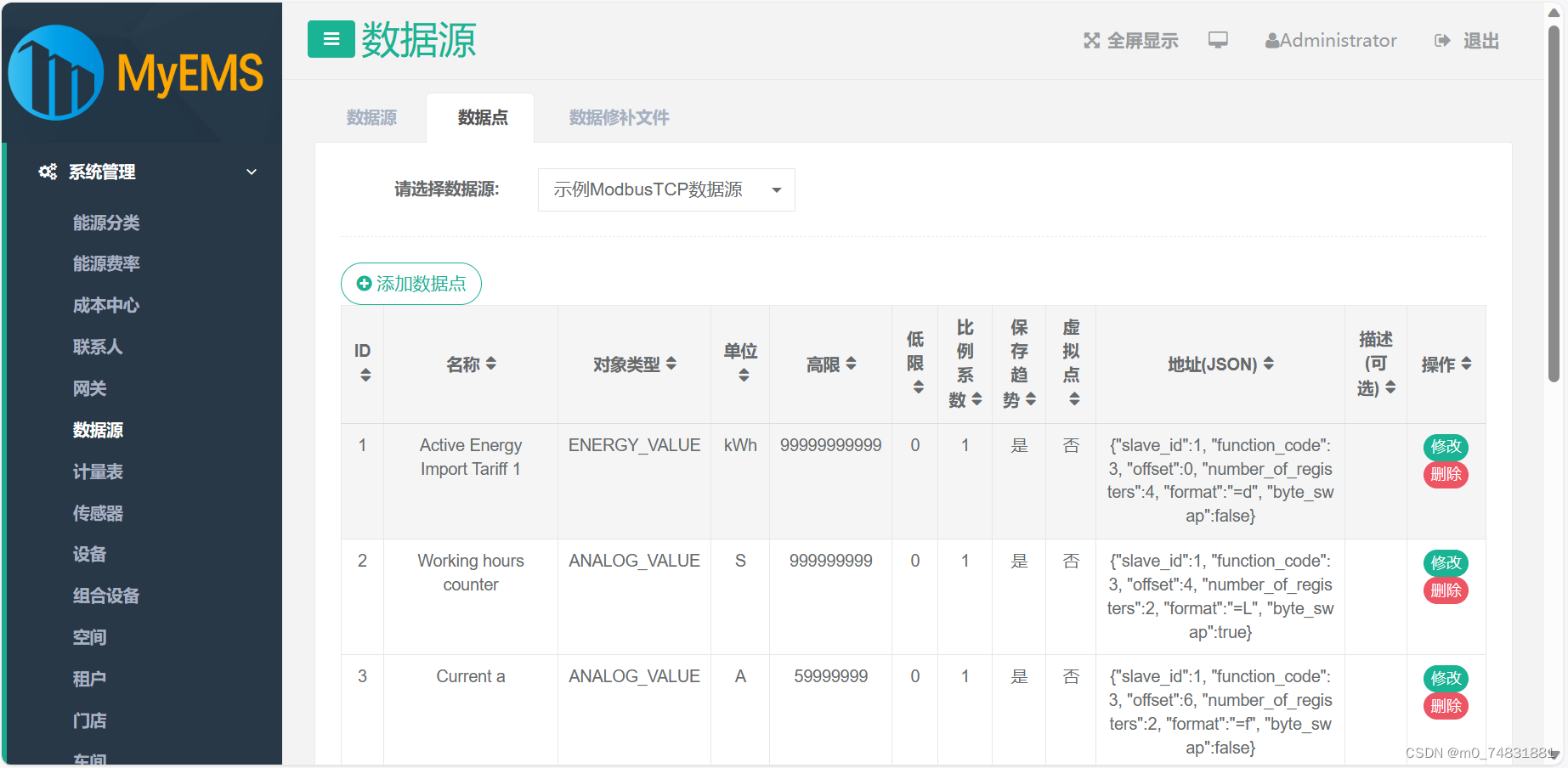Click the fullscreen 全屏显示 icon

[x=1092, y=40]
